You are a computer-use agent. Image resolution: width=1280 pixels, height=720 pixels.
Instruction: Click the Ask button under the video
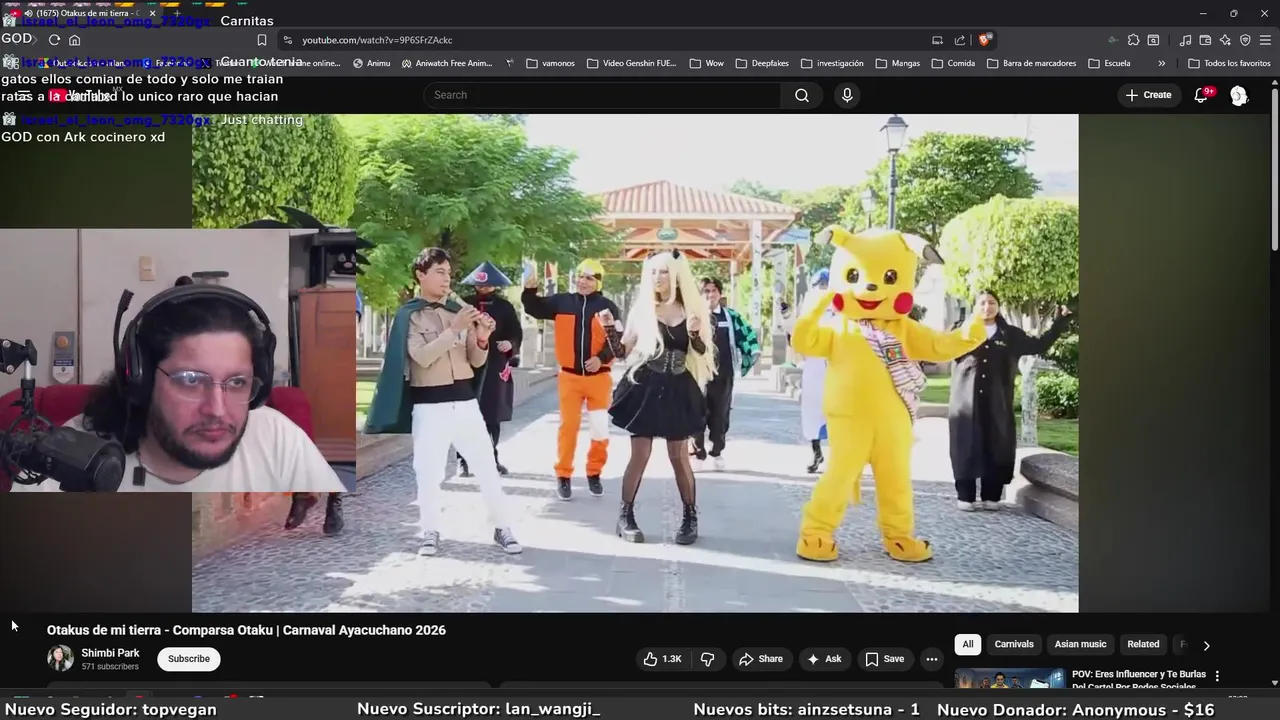coord(824,659)
